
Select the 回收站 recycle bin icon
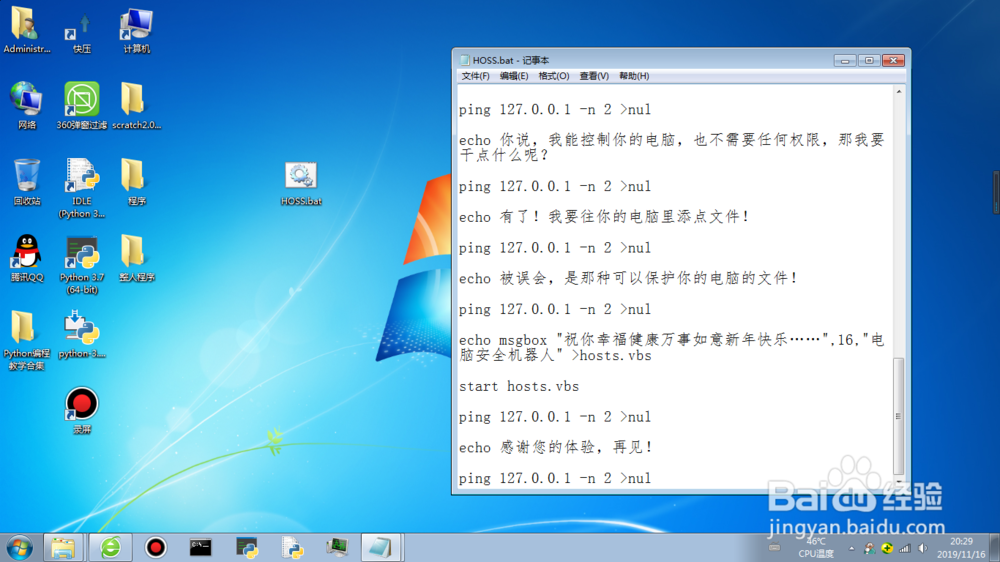click(x=26, y=182)
